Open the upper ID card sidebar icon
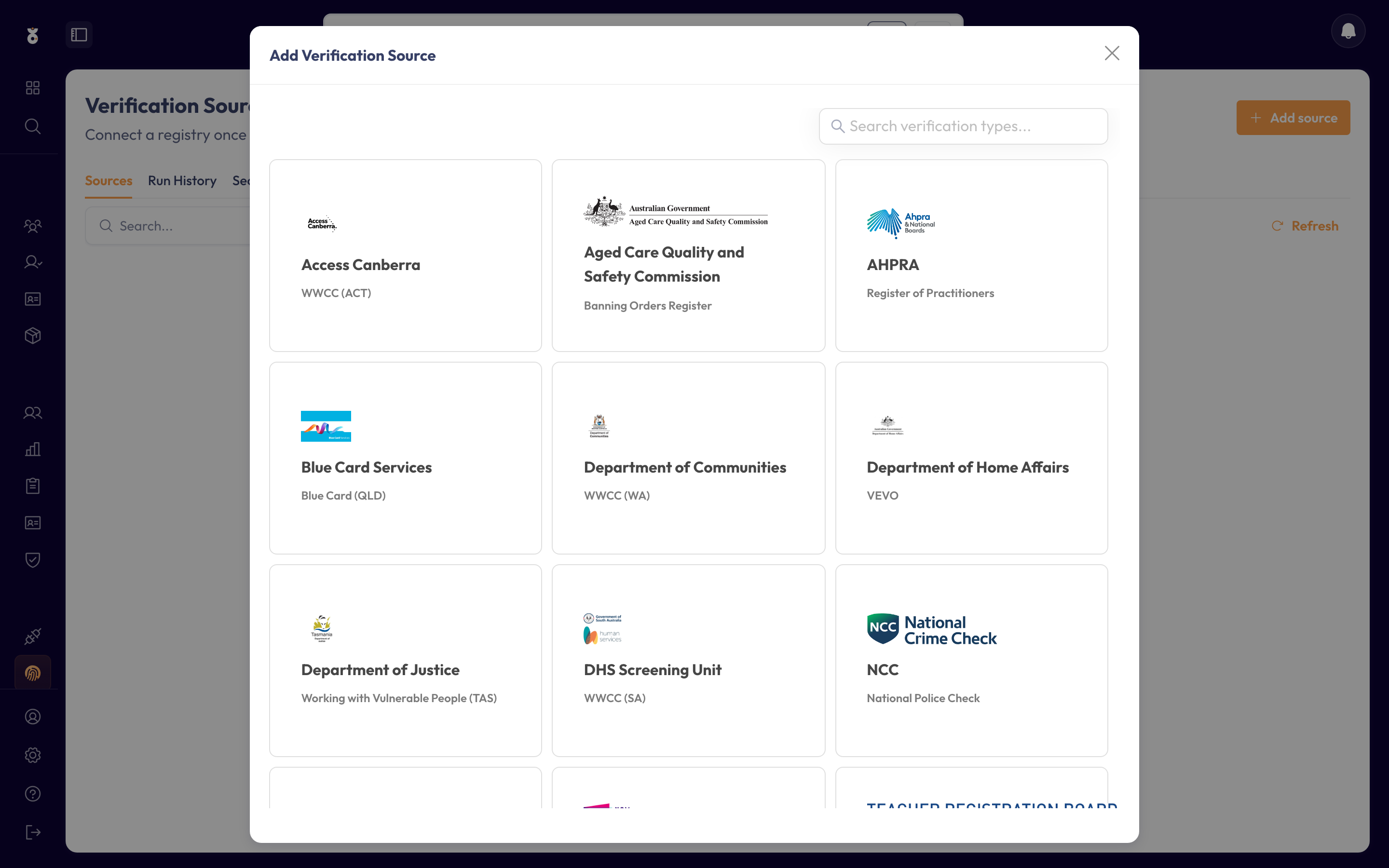The height and width of the screenshot is (868, 1389). pyautogui.click(x=33, y=299)
